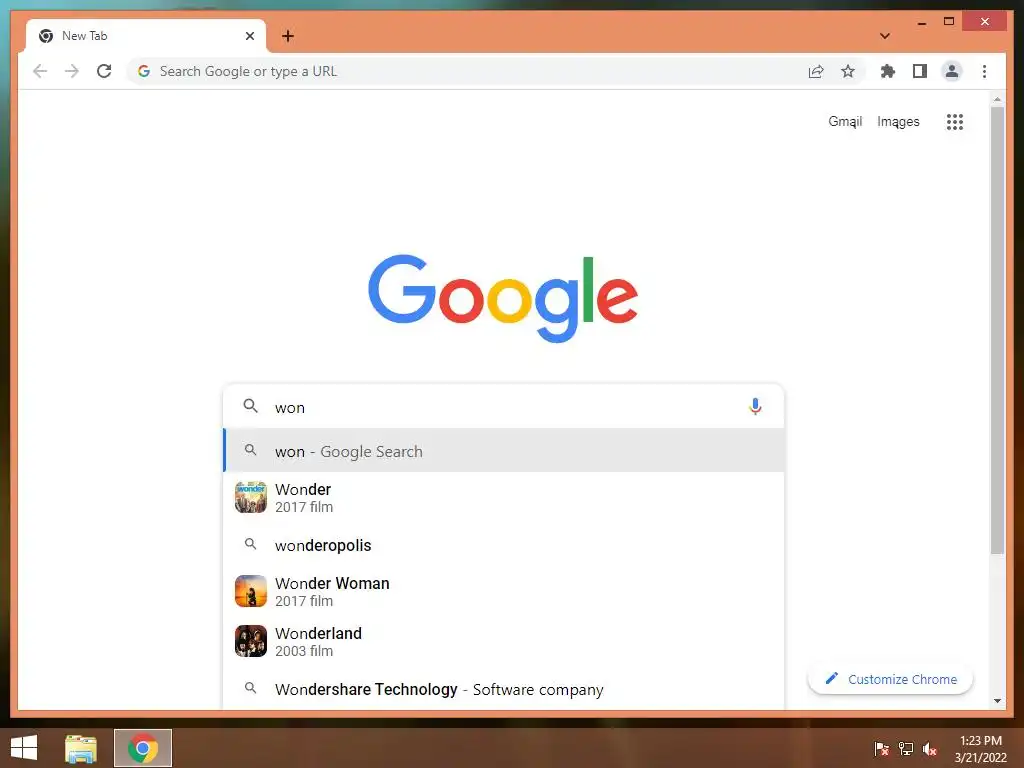This screenshot has width=1024, height=768.
Task: Open the Google apps grid
Action: [x=955, y=121]
